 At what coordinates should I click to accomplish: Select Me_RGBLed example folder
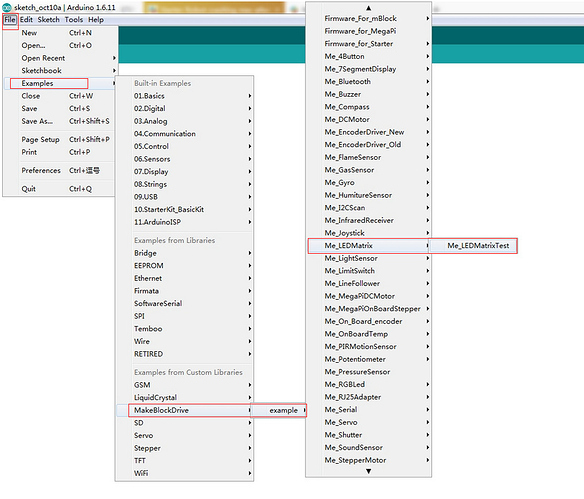tap(369, 385)
